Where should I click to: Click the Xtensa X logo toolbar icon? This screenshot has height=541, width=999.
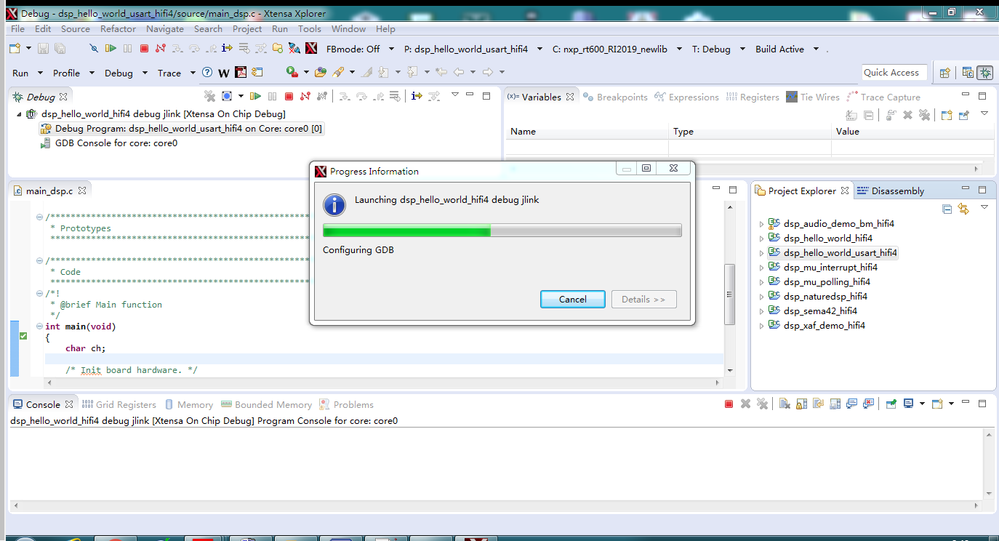click(311, 48)
